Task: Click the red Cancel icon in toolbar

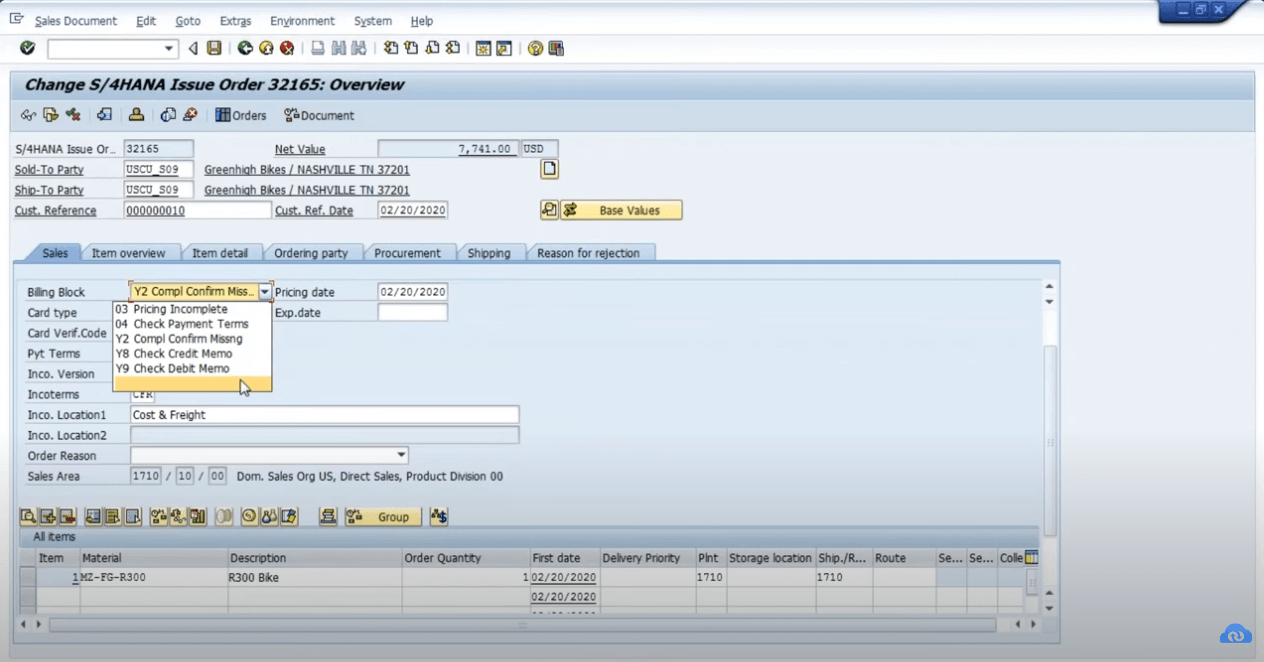Action: pos(287,48)
